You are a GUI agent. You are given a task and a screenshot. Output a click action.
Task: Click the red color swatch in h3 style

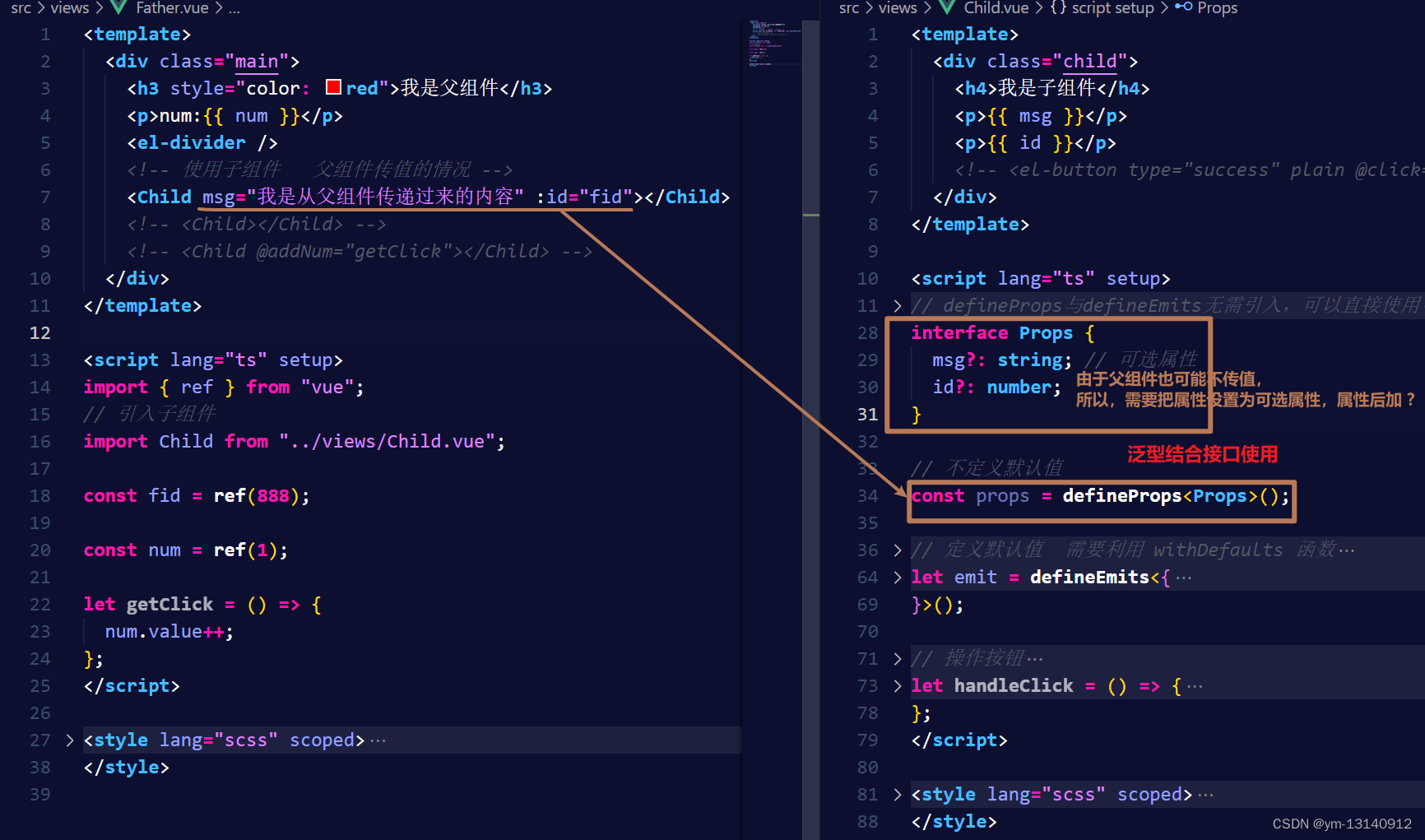[333, 87]
